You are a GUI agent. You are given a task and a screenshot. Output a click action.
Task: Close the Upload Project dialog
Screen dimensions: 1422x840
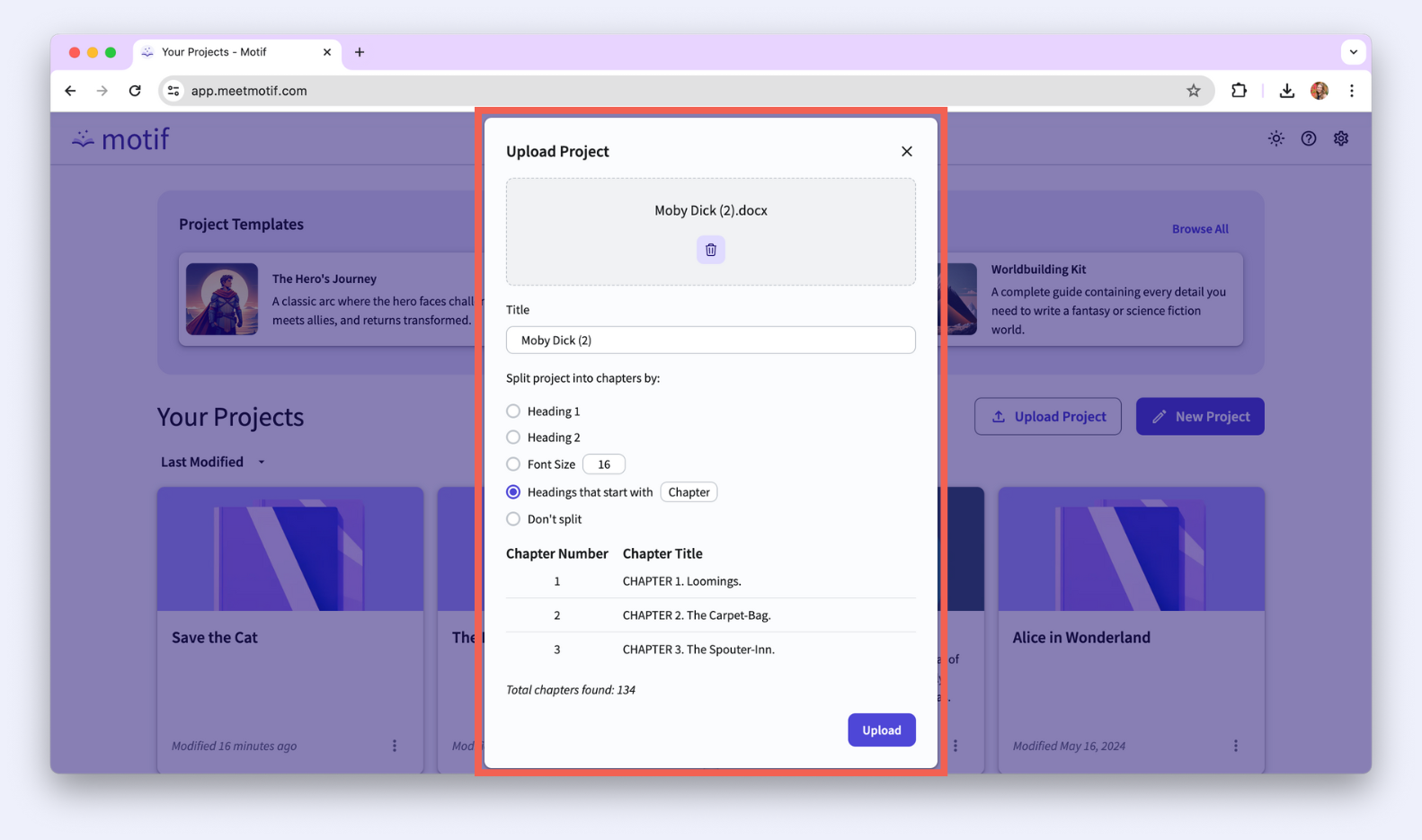[906, 151]
